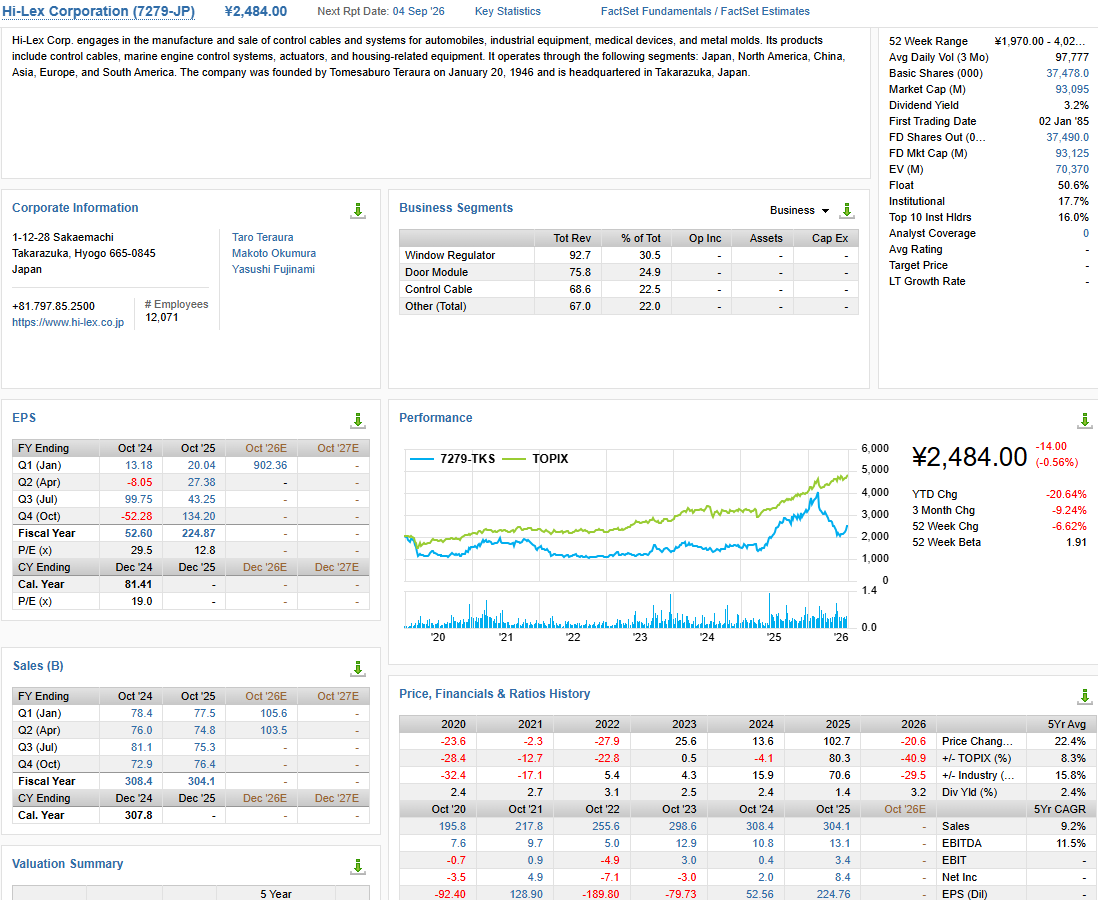Click Corporate Information heading
The image size is (1098, 900).
pos(75,208)
